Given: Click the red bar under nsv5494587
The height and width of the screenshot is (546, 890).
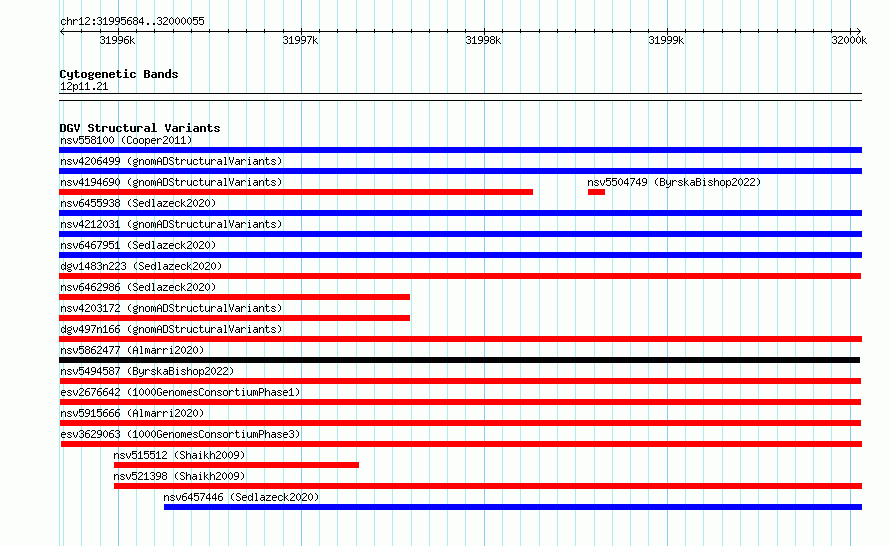Looking at the screenshot, I should coord(460,381).
